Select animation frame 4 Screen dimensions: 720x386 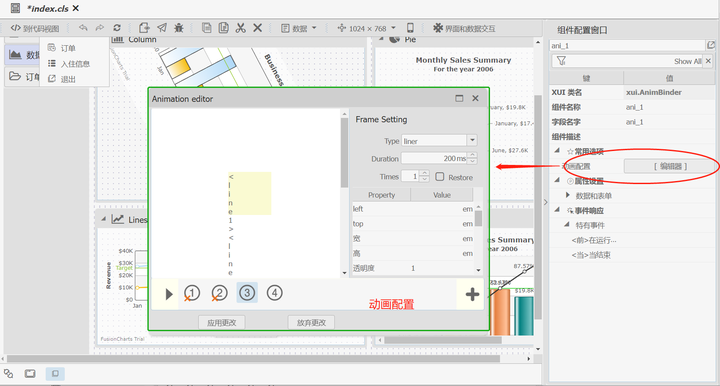pyautogui.click(x=275, y=293)
